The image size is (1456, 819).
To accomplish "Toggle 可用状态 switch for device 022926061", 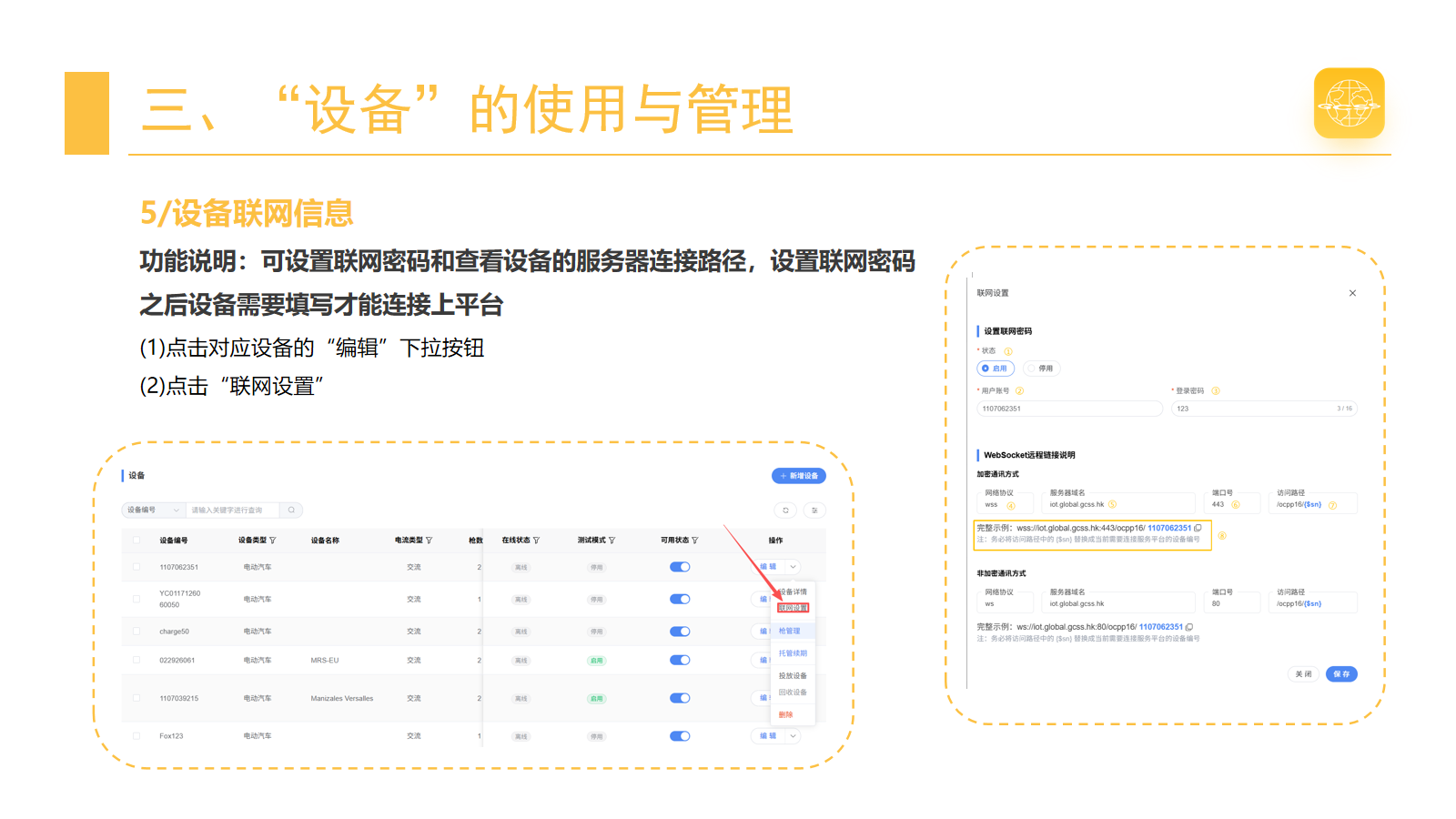I will (x=680, y=661).
